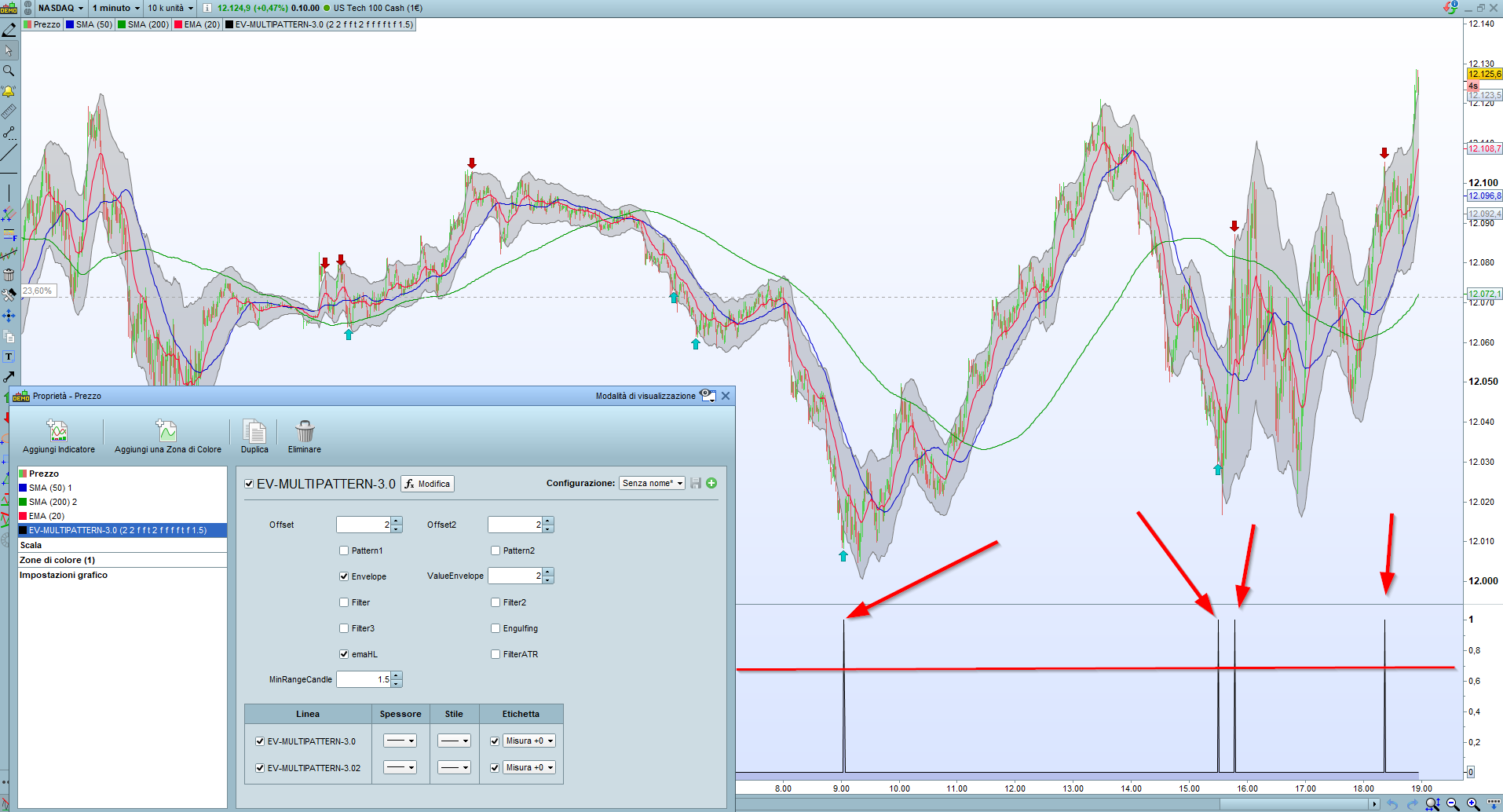
Task: Select the pencil drawing tool
Action: (x=9, y=30)
